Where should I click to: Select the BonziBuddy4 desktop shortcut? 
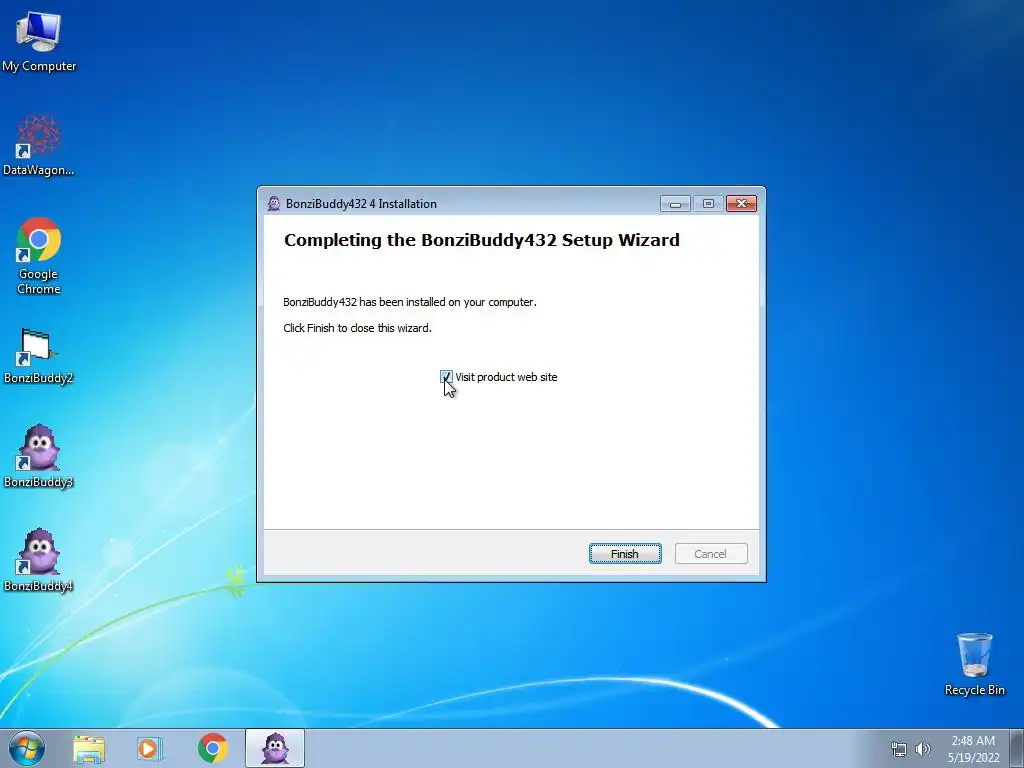pos(39,560)
